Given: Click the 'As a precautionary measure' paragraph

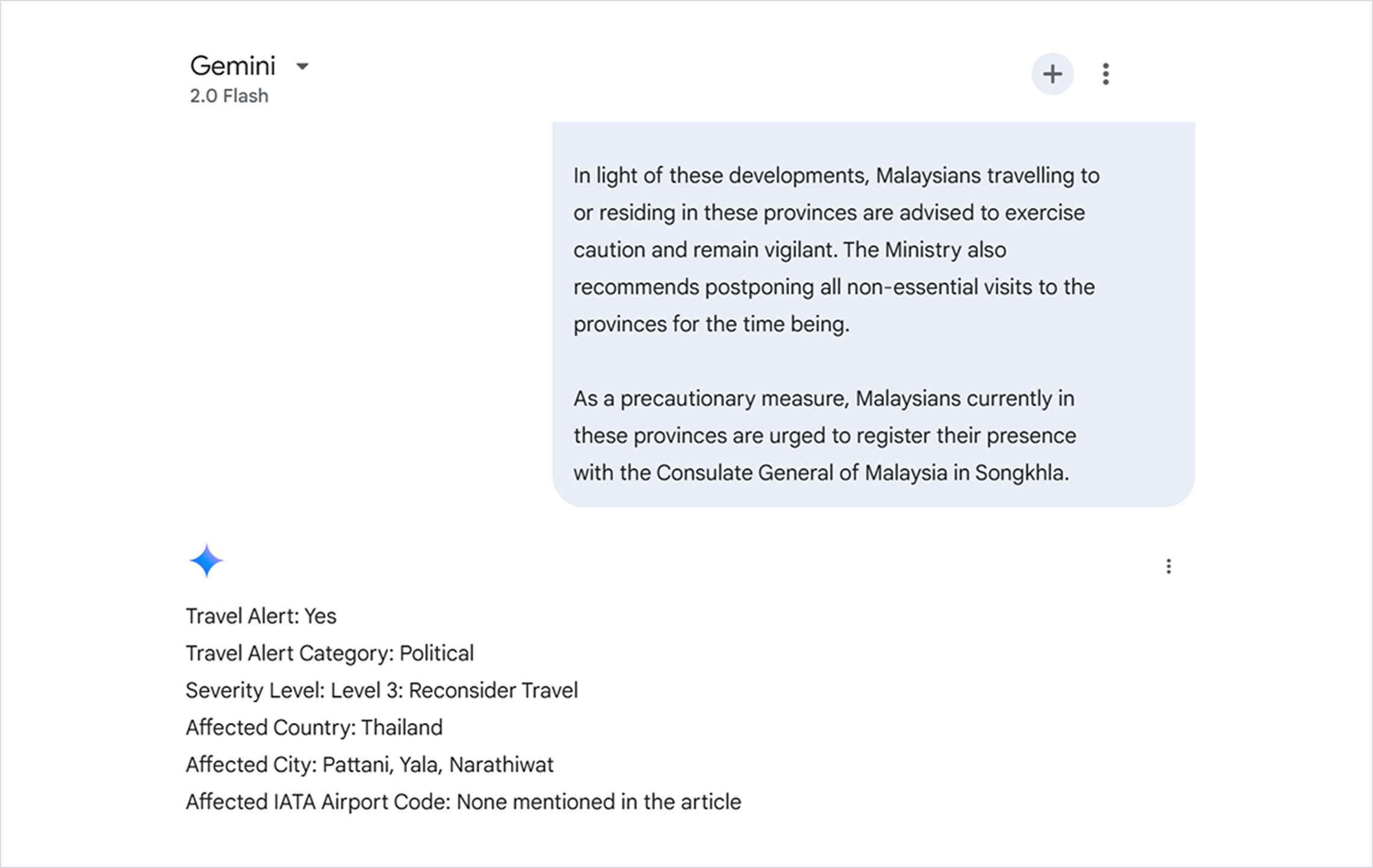Looking at the screenshot, I should (x=824, y=436).
